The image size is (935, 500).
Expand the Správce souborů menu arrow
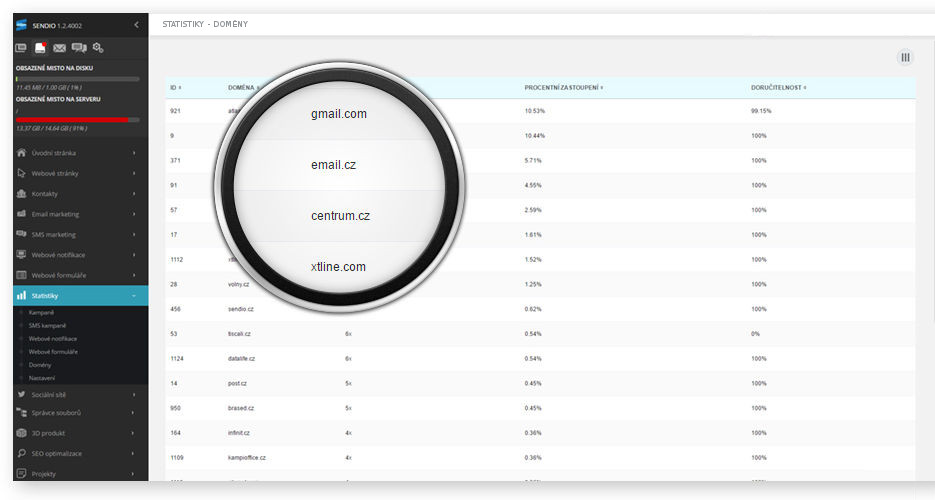pos(134,412)
